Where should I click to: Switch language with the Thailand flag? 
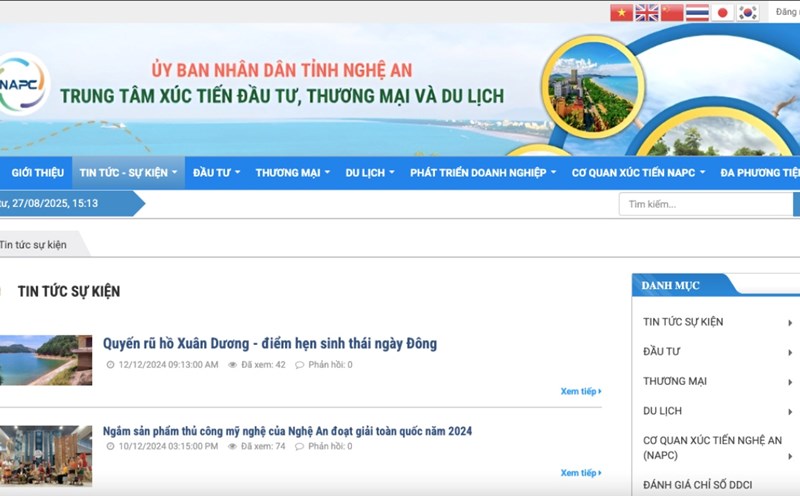pyautogui.click(x=697, y=13)
